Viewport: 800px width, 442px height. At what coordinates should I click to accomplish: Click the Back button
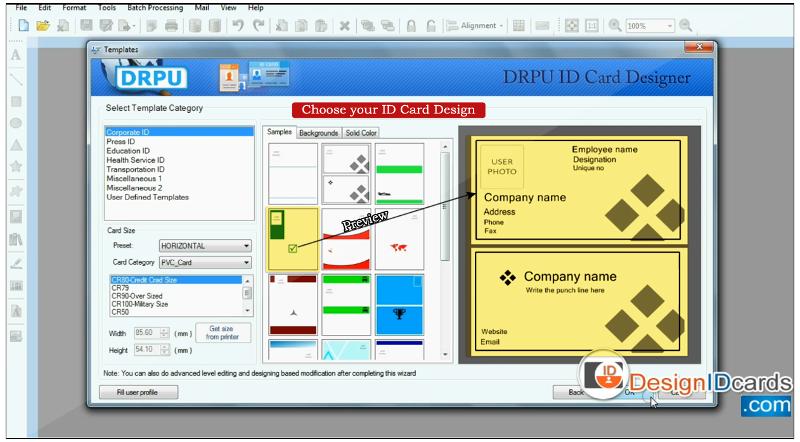click(576, 392)
